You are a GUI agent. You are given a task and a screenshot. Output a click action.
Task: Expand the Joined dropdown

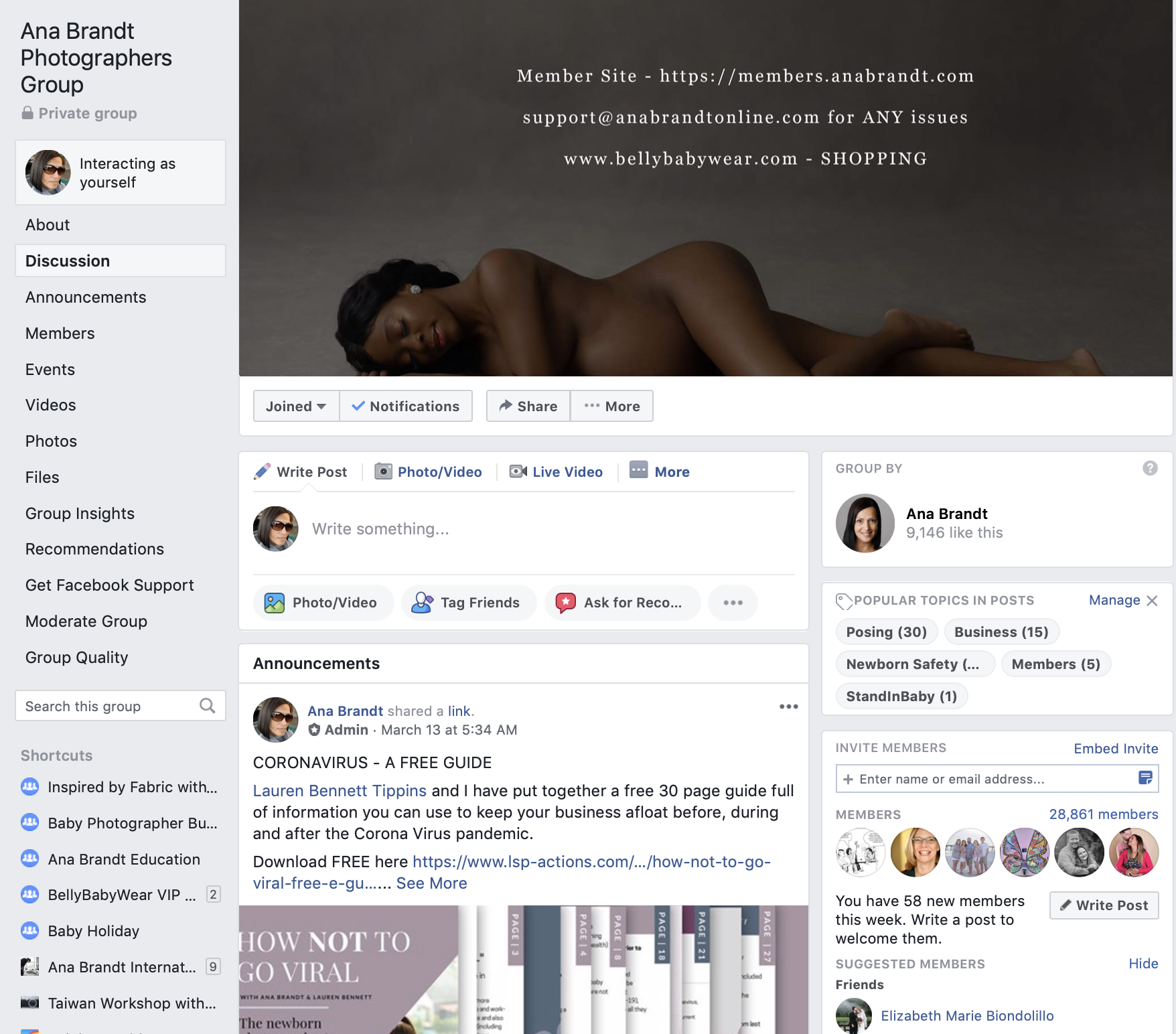tap(296, 406)
